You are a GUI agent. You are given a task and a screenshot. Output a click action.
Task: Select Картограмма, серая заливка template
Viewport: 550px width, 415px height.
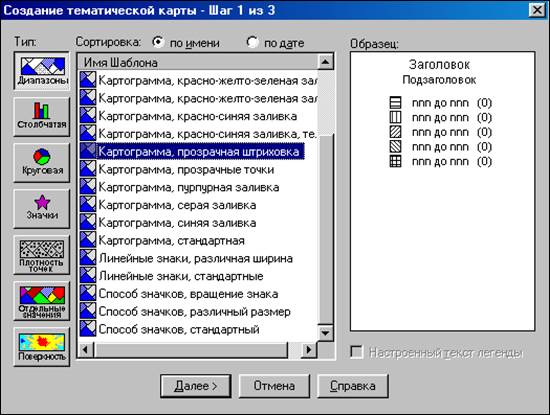pyautogui.click(x=177, y=205)
